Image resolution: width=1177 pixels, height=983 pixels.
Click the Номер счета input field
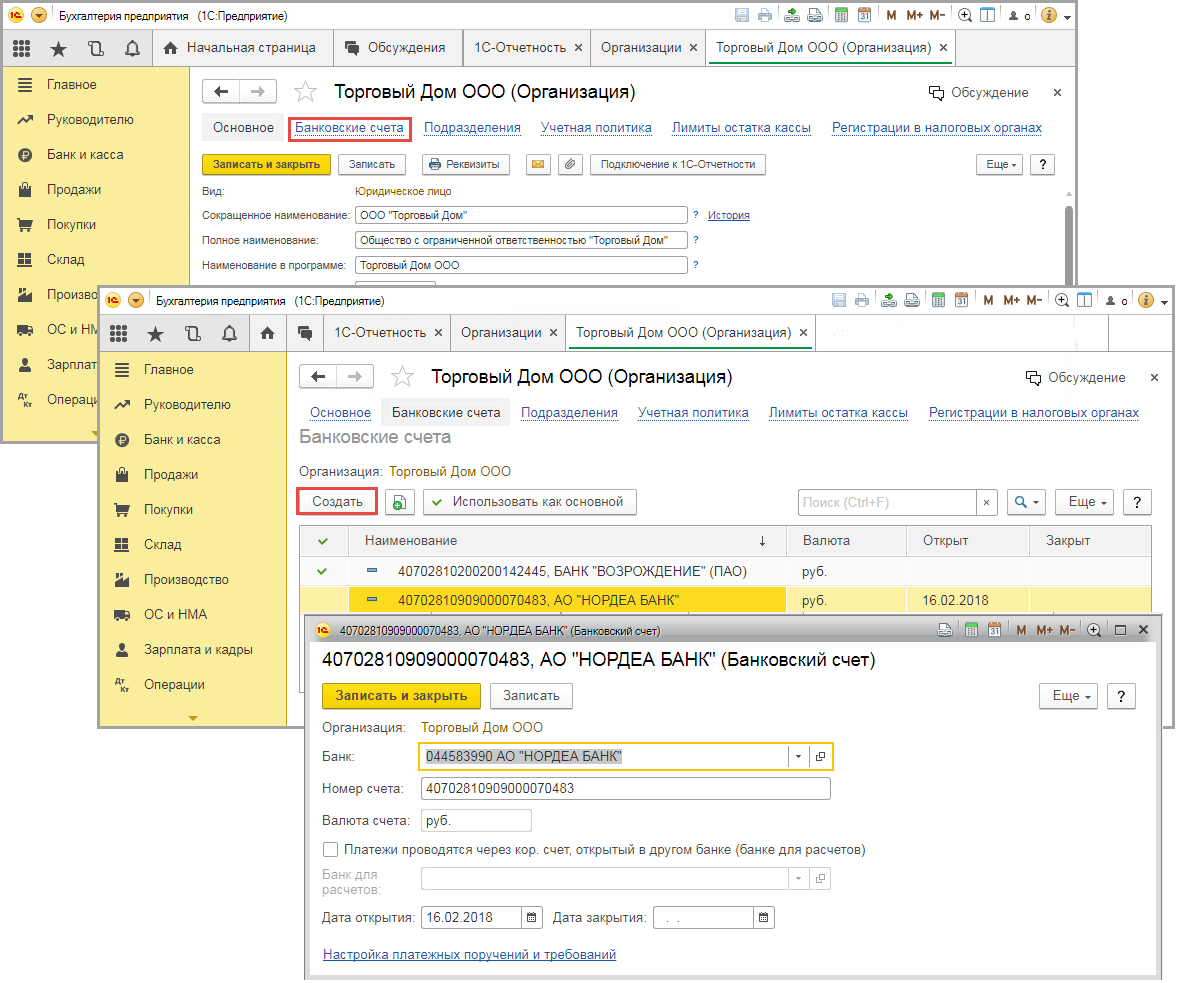coord(625,789)
